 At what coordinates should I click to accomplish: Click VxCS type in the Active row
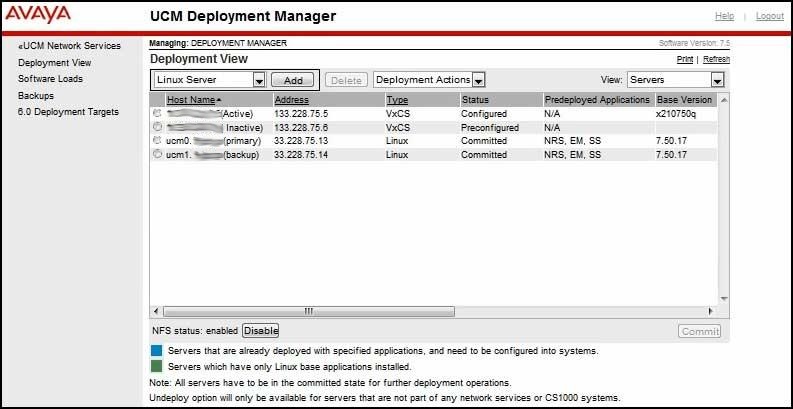[x=398, y=114]
